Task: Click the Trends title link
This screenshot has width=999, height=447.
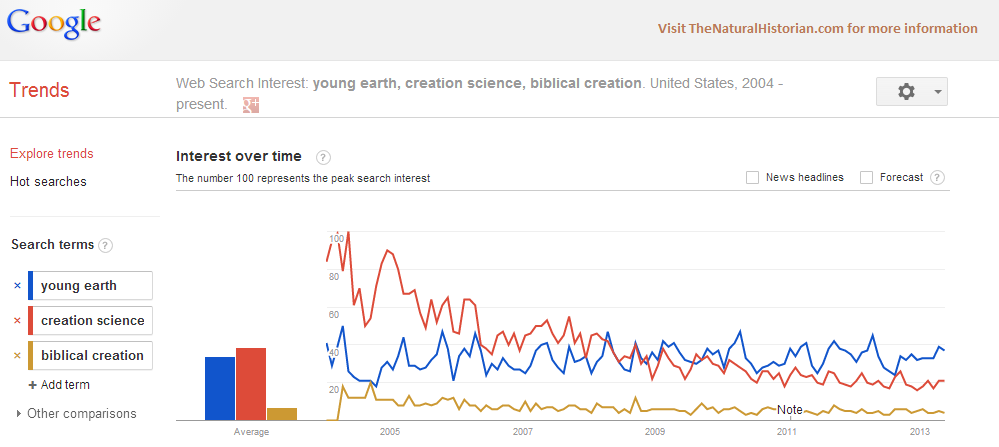Action: [x=39, y=91]
